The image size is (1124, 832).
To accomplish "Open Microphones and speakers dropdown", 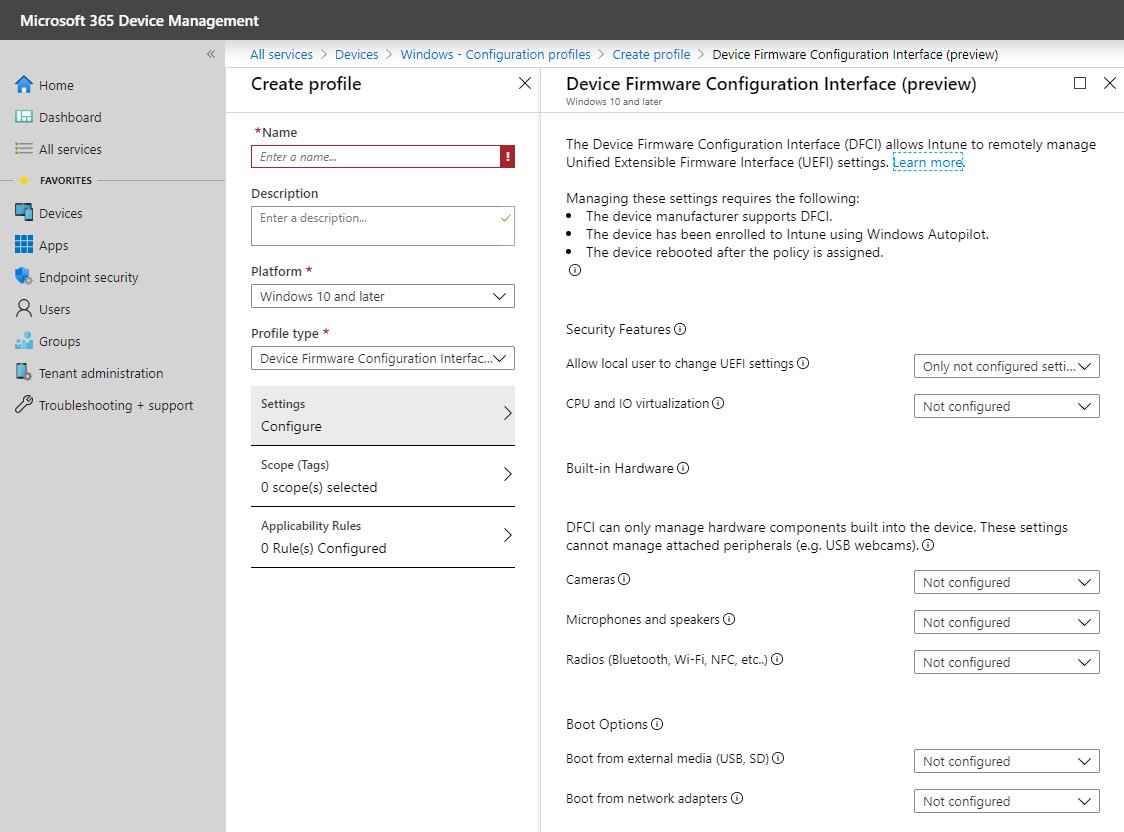I will point(1006,623).
